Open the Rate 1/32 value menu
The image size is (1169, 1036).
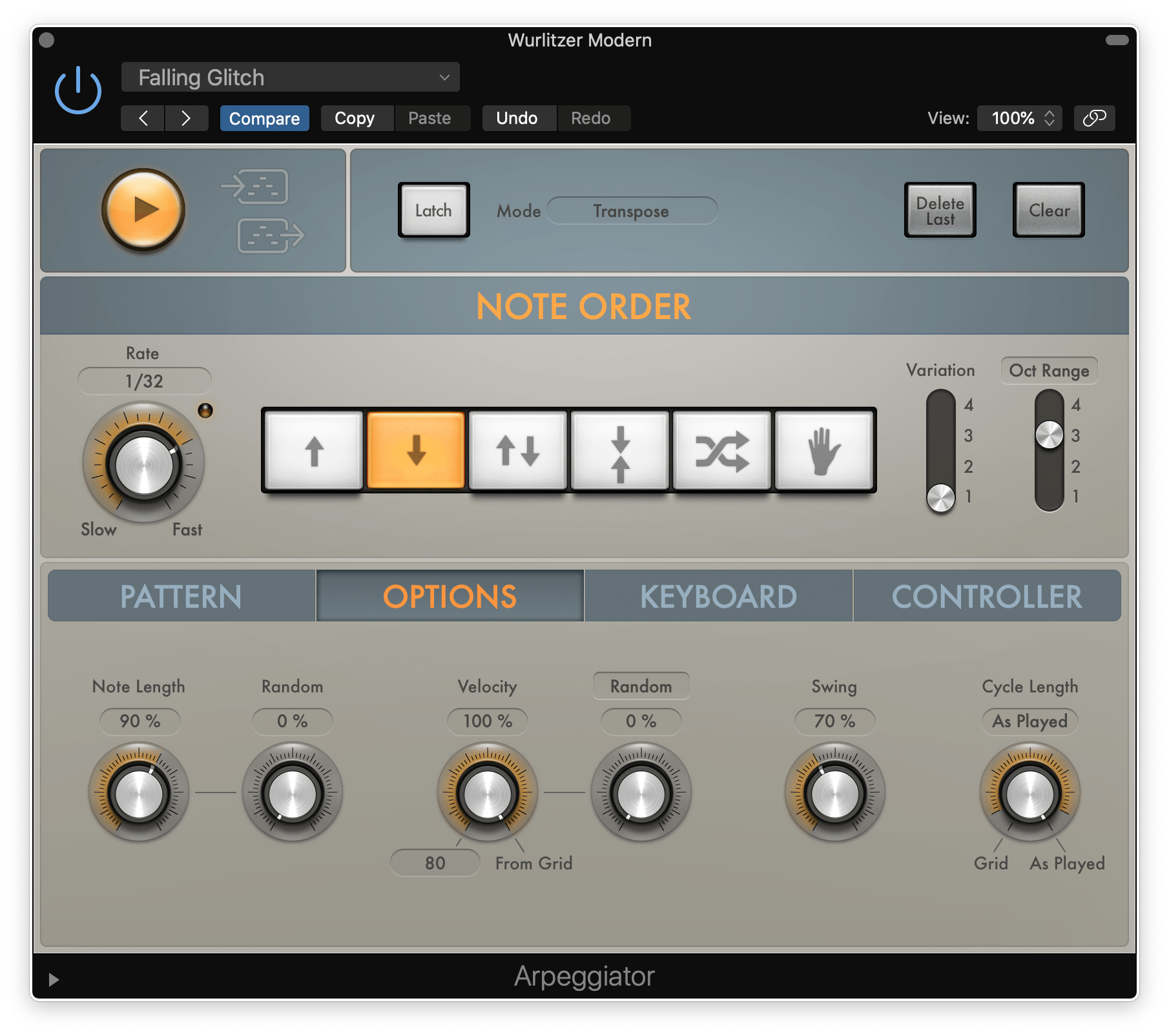point(144,381)
